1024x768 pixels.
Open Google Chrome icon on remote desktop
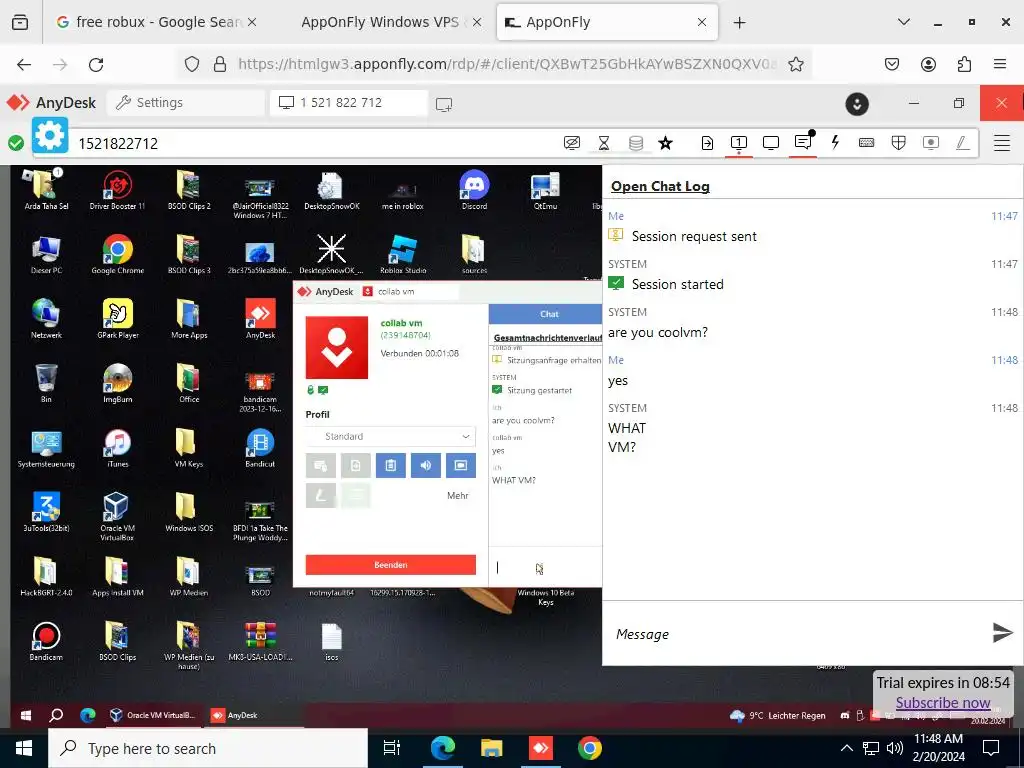[118, 255]
